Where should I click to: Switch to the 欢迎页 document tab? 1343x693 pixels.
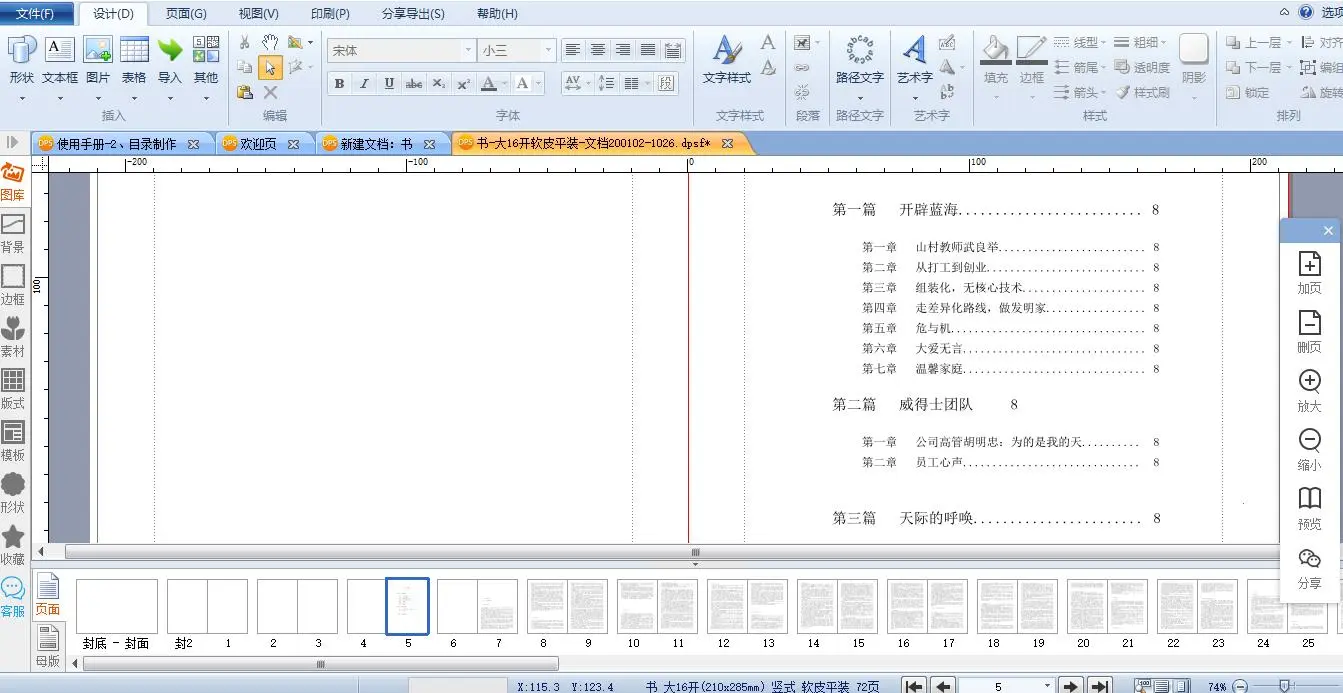click(261, 144)
